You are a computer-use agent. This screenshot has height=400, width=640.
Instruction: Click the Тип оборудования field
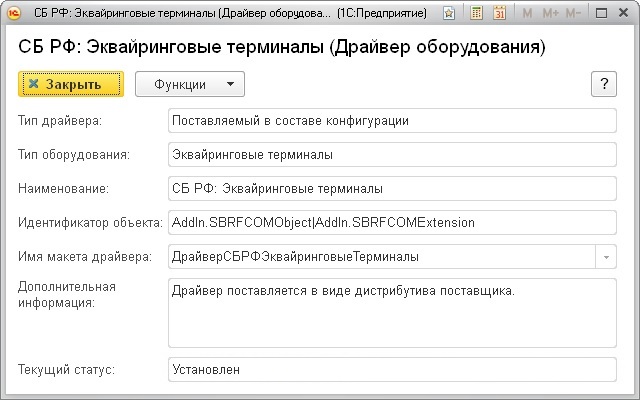[392, 155]
